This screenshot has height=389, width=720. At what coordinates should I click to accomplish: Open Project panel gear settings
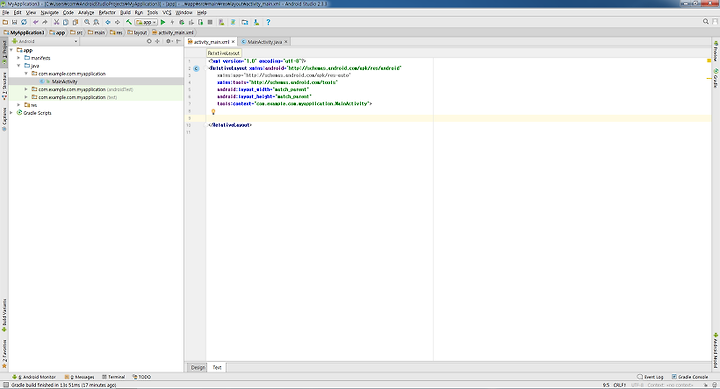click(x=169, y=41)
